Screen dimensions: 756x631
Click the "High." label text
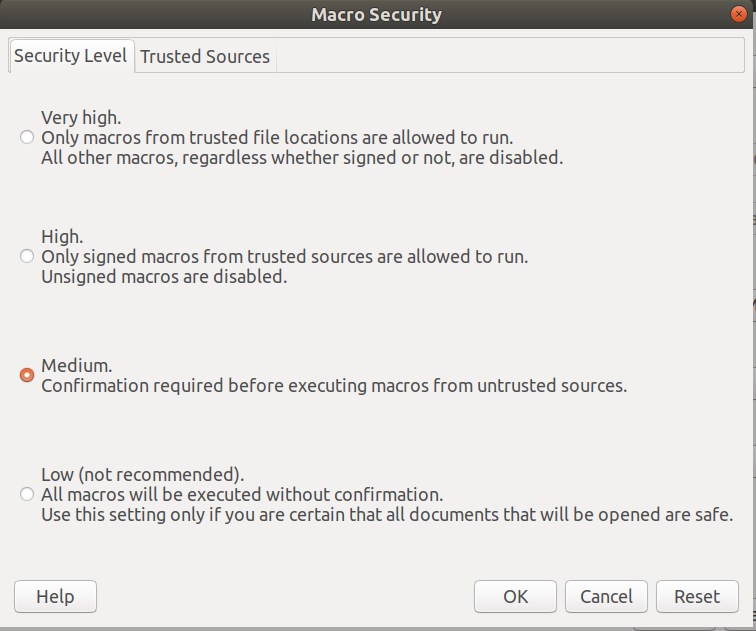tap(62, 237)
